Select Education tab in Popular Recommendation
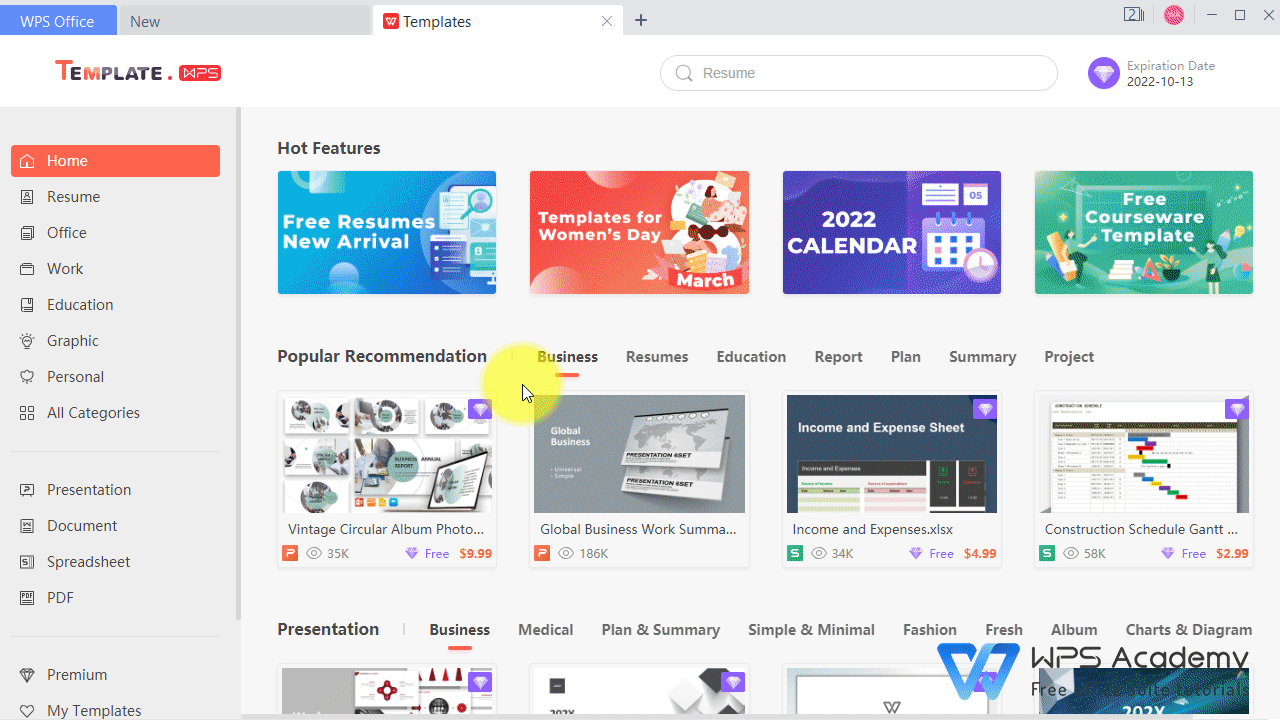1280x720 pixels. [751, 357]
